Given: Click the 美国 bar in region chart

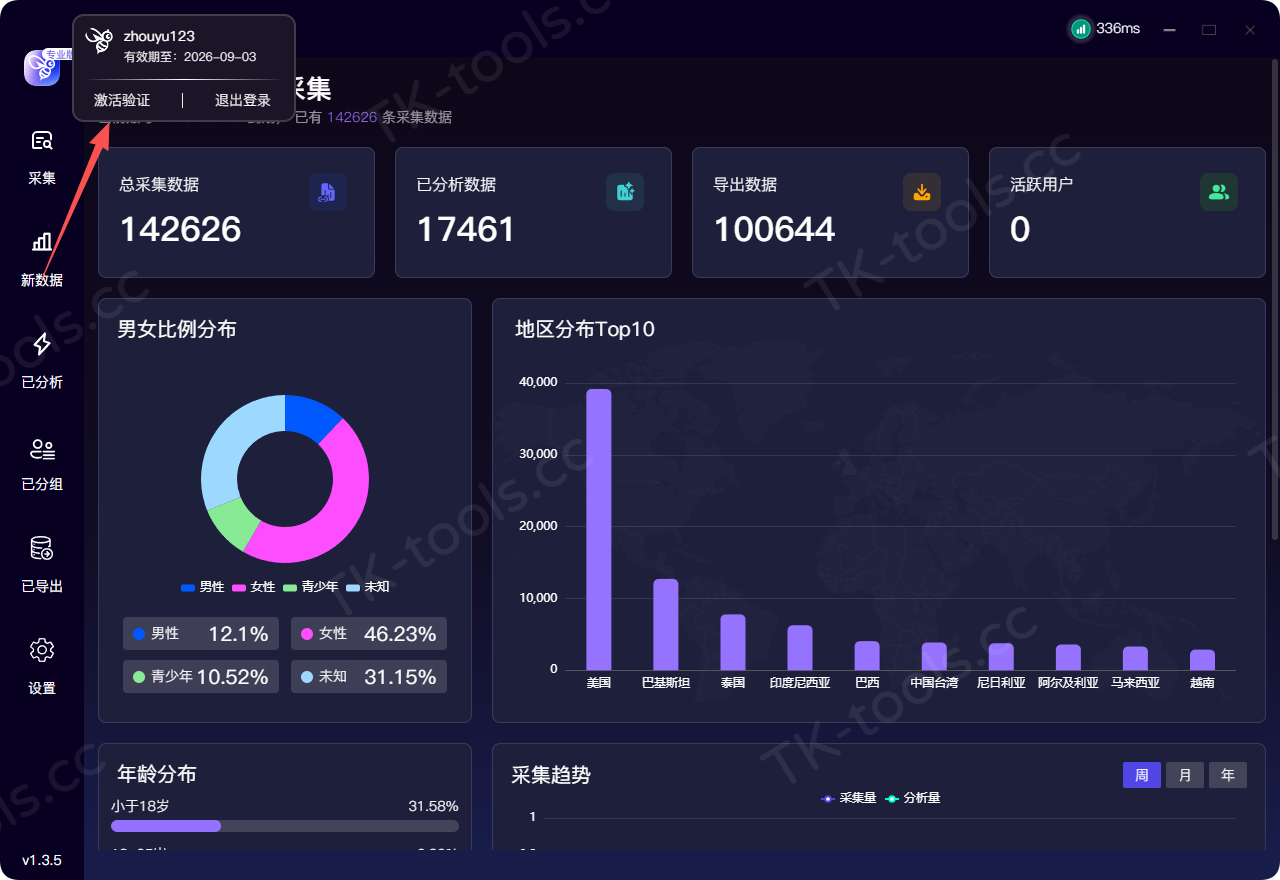Looking at the screenshot, I should (x=598, y=529).
